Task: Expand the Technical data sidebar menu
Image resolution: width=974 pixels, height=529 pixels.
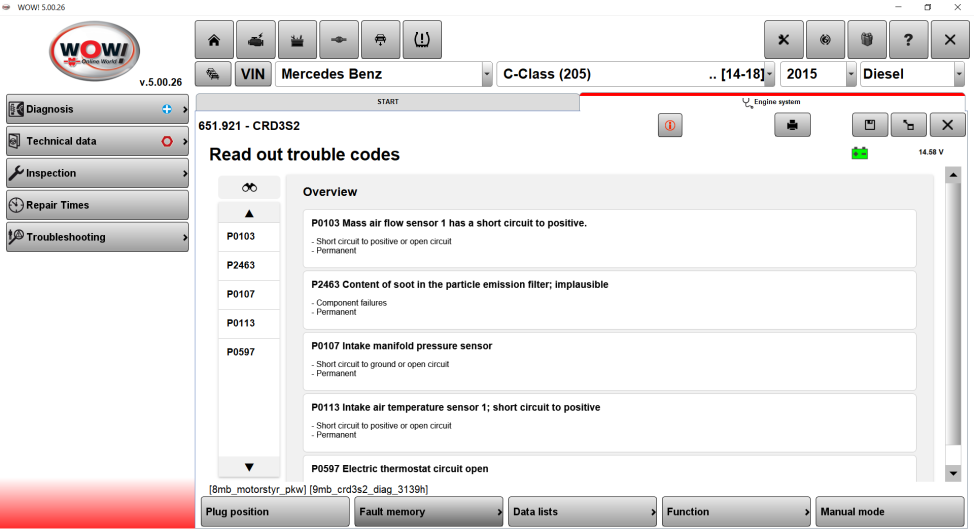Action: (98, 142)
